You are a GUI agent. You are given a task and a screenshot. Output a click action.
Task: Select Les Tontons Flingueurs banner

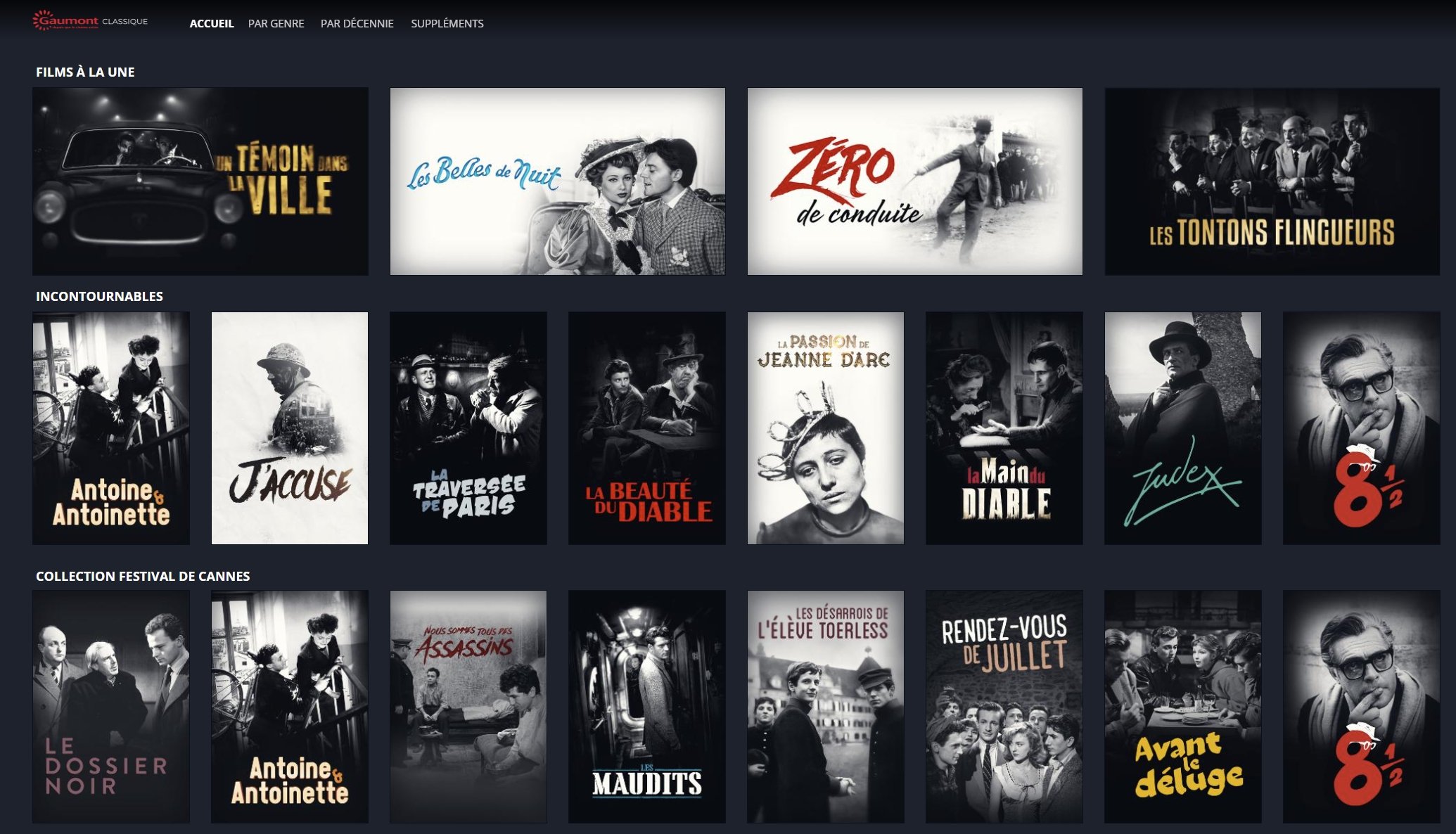(x=1272, y=181)
